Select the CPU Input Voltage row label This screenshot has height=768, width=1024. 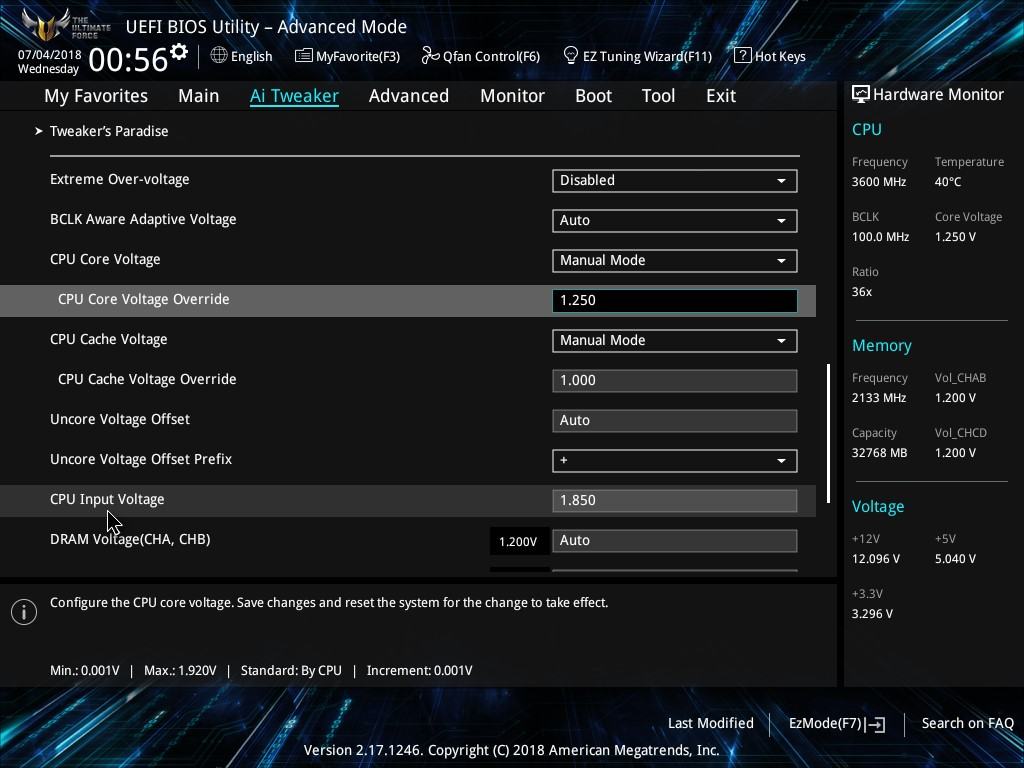[x=107, y=500]
